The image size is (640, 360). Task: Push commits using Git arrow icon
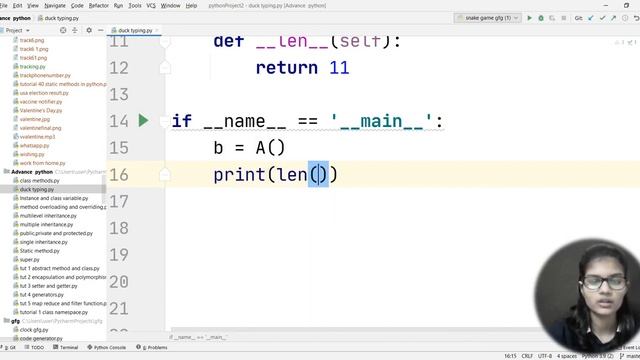coord(613,18)
